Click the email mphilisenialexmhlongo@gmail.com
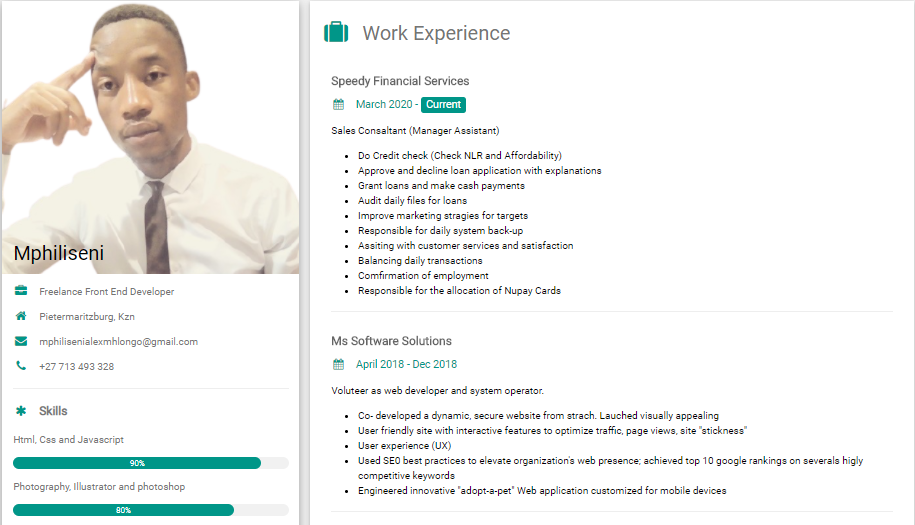This screenshot has height=525, width=915. 118,342
